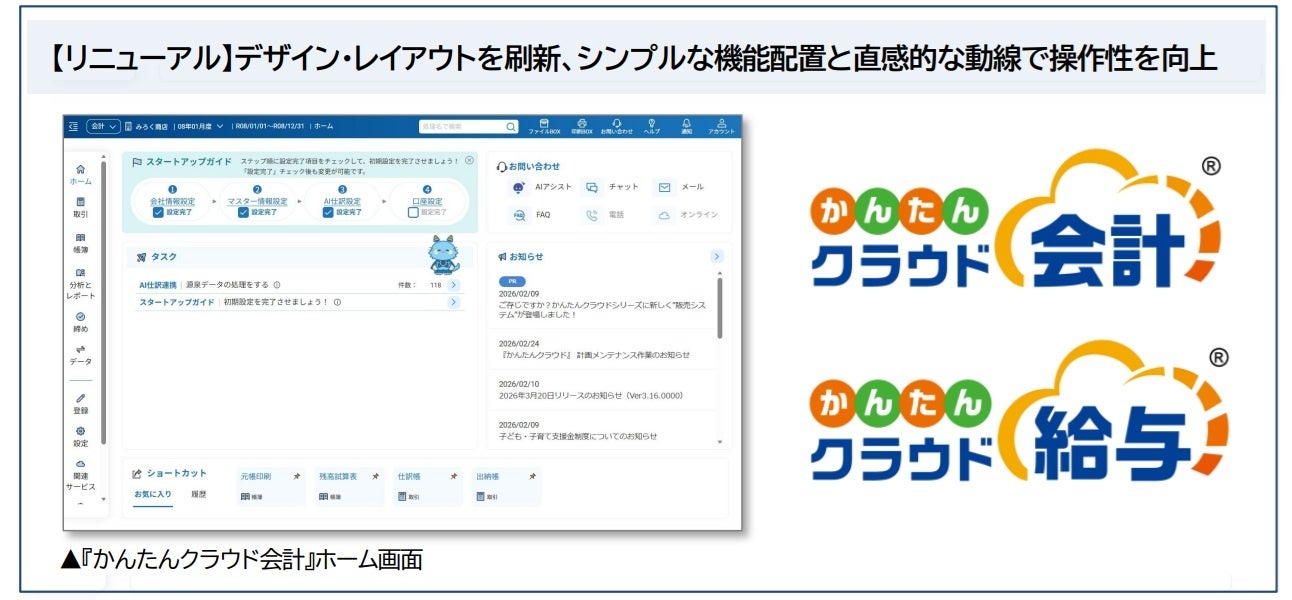Open the マスター情報設定 step link
Screen dimensions: 1292x600
(x=257, y=201)
